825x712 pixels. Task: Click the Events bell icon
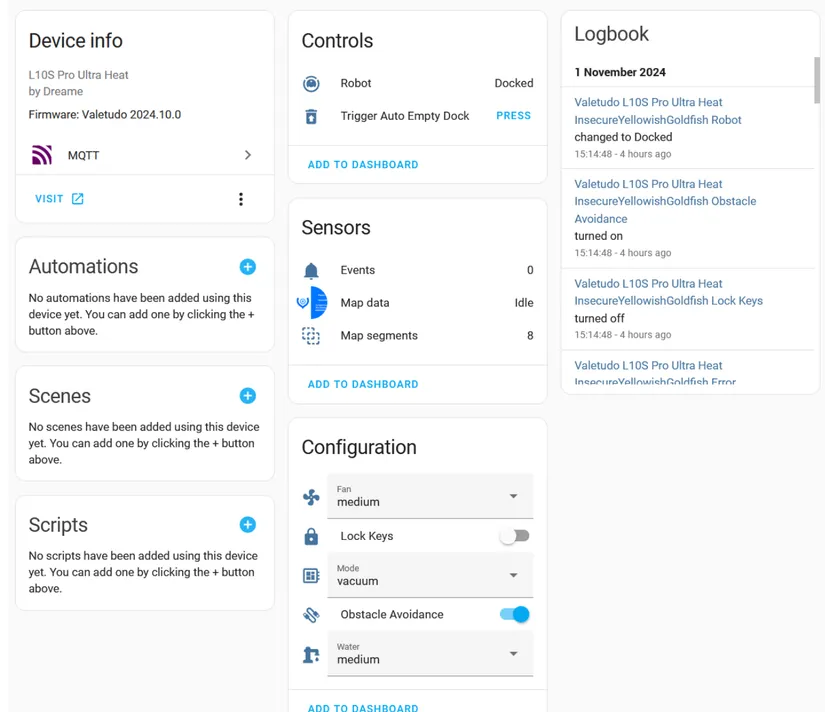pos(311,270)
